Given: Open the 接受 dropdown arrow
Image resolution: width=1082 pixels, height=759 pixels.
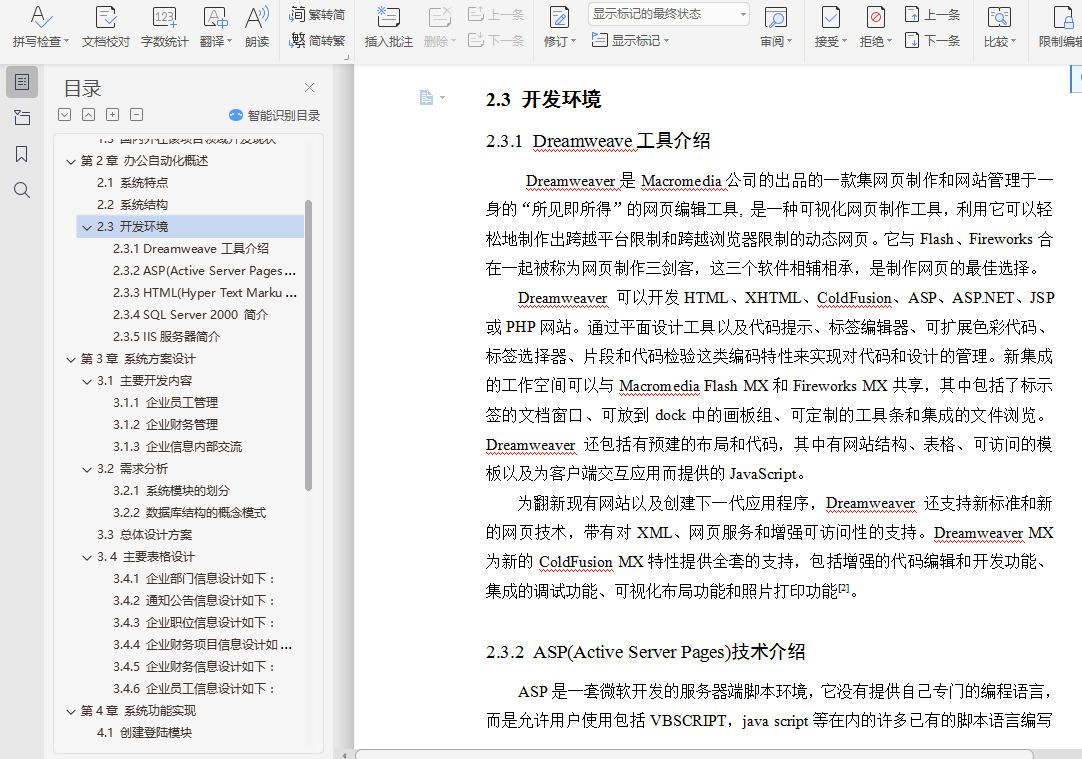Looking at the screenshot, I should click(x=844, y=41).
